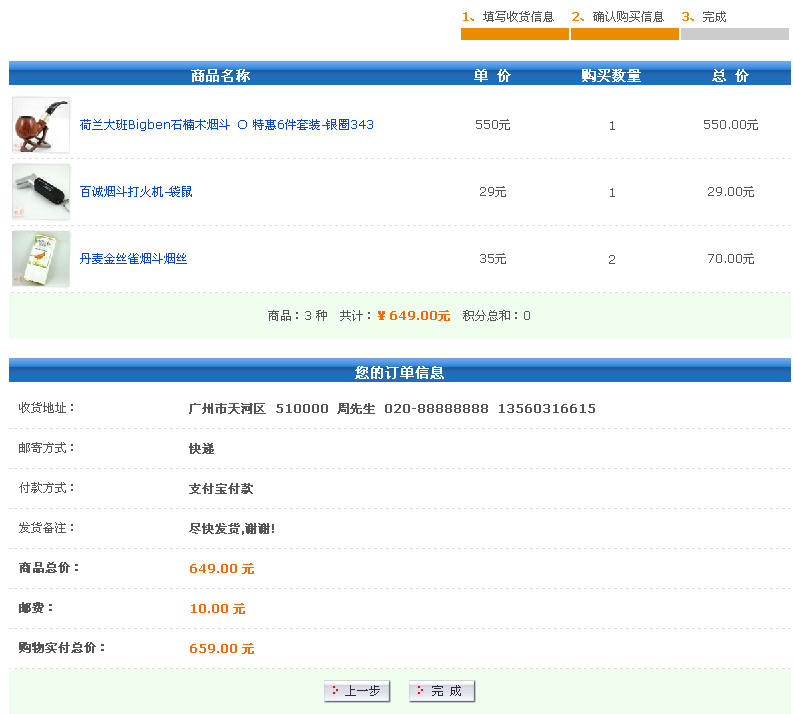Screen dimensions: 793x714
Task: Click the 单价 column header
Action: tap(492, 76)
